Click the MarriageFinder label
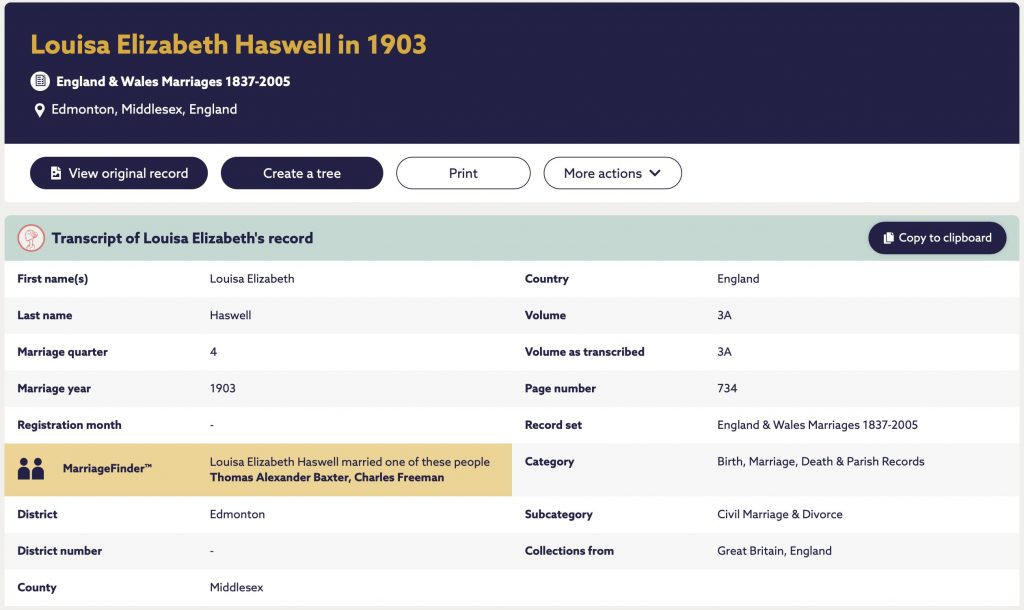This screenshot has height=610, width=1024. pyautogui.click(x=107, y=468)
